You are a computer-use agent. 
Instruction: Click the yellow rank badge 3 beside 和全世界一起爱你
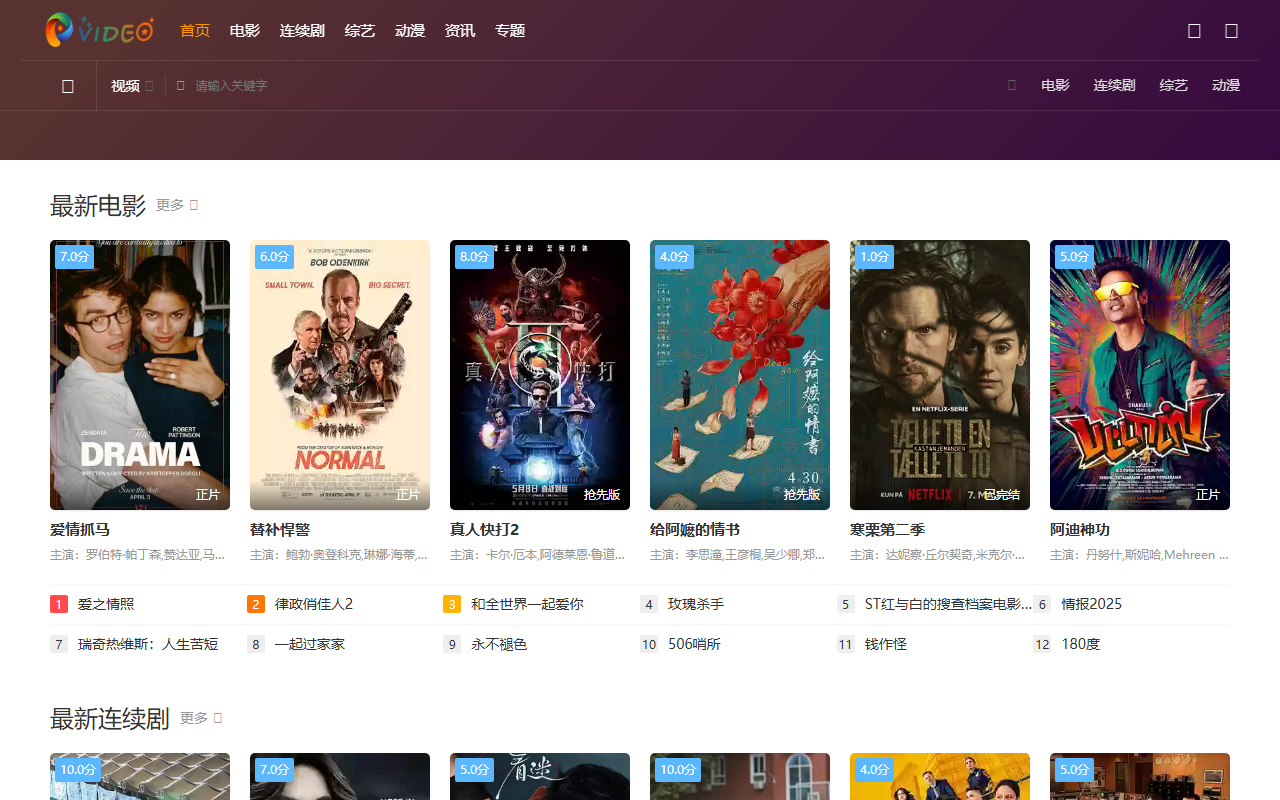click(452, 604)
